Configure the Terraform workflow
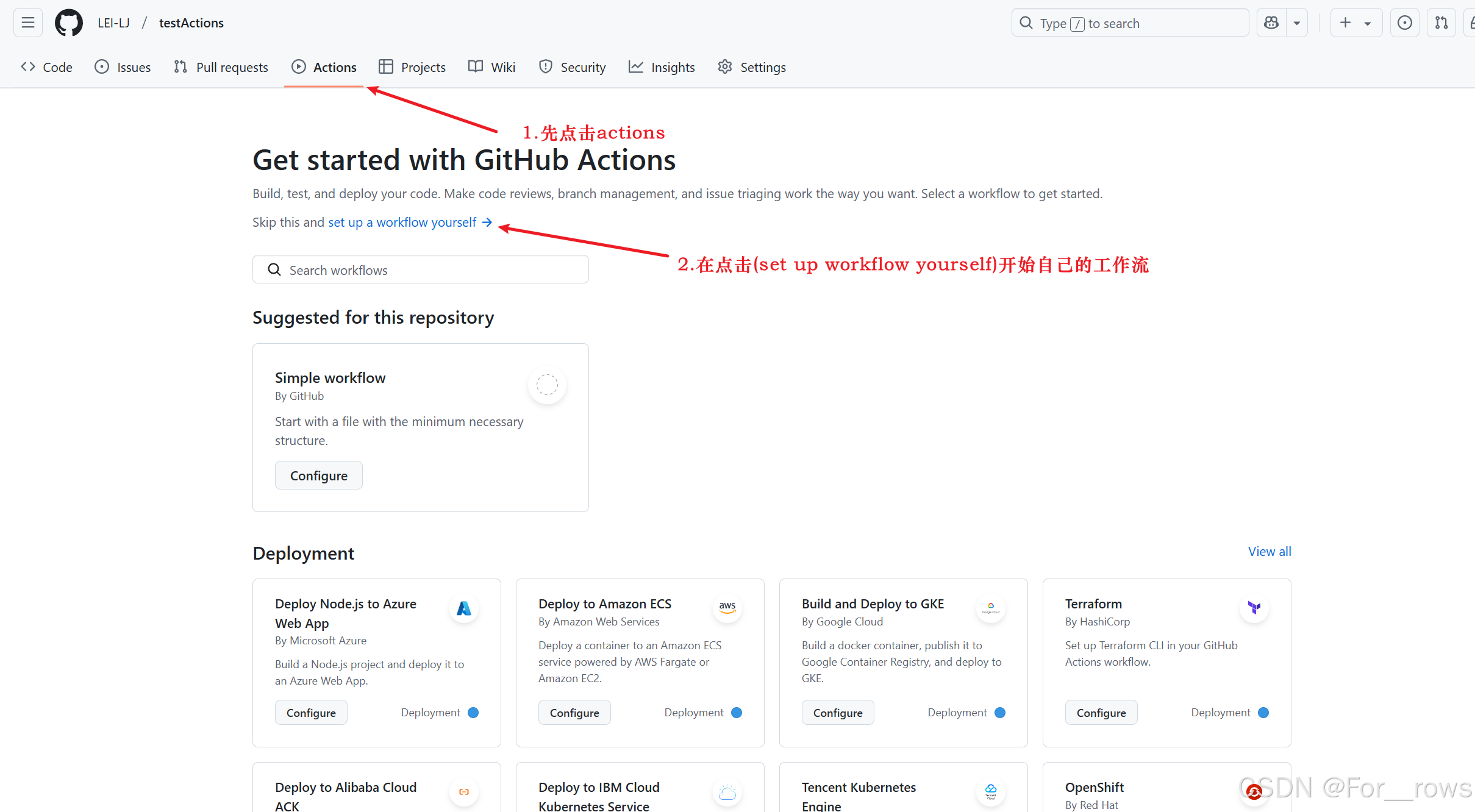This screenshot has height=812, width=1475. [1101, 713]
